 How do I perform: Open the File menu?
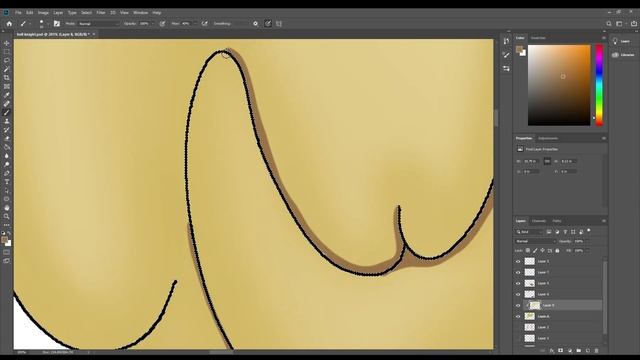18,13
